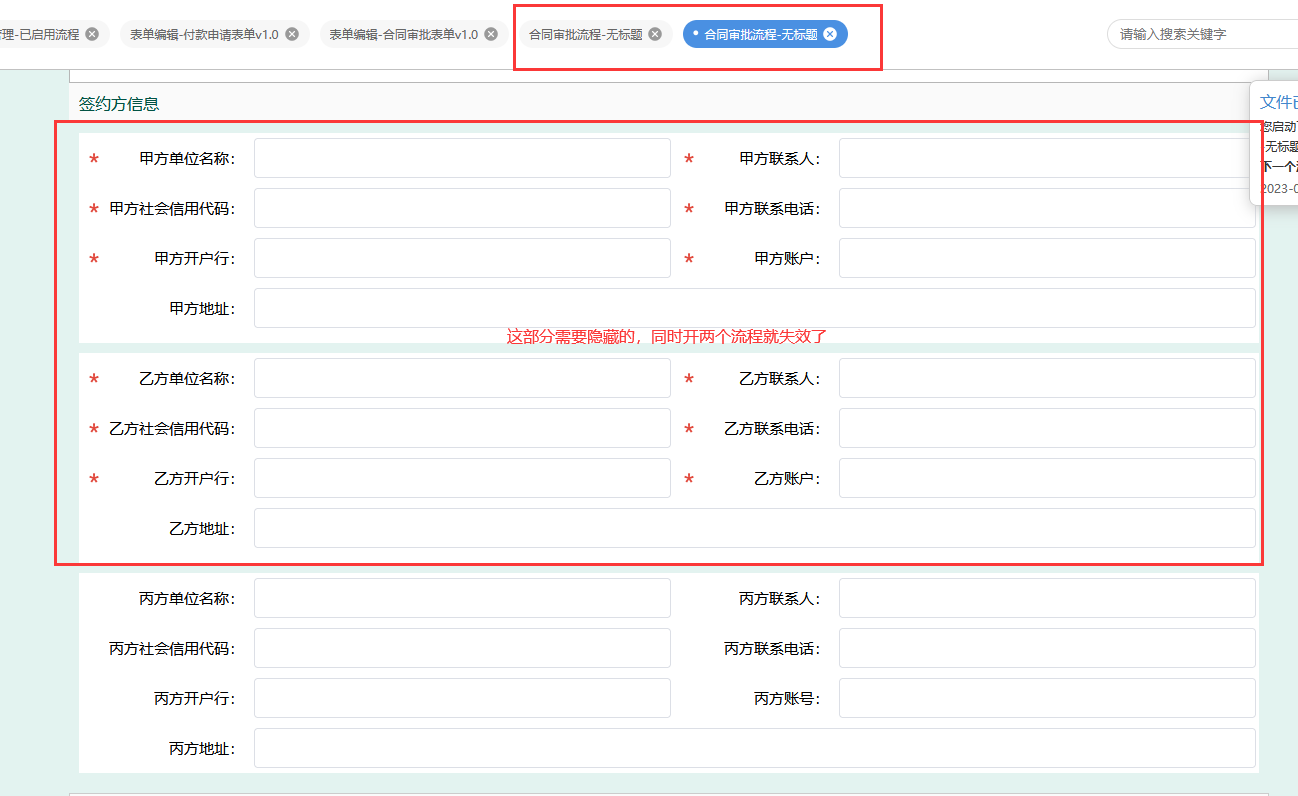Image resolution: width=1298 pixels, height=796 pixels.
Task: Close the 表单编辑-付款申请表单v1.0 tab
Action: click(292, 34)
